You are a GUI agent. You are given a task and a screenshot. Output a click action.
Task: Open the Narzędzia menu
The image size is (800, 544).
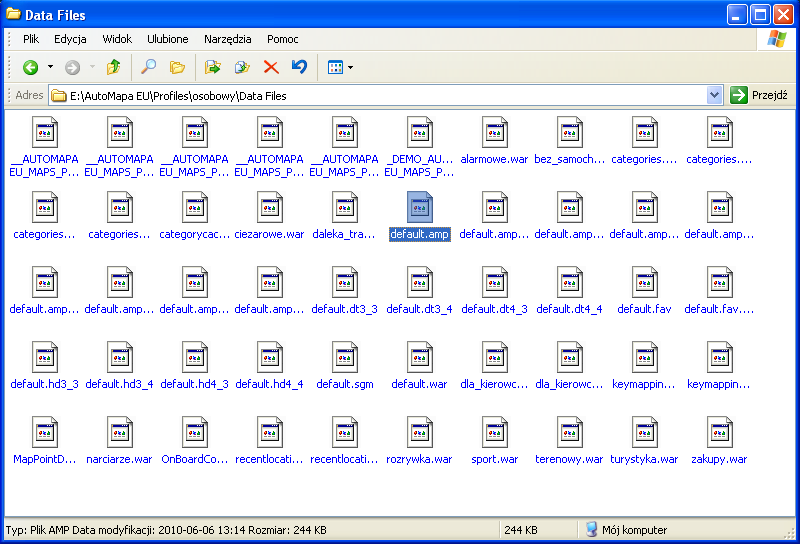pyautogui.click(x=227, y=39)
